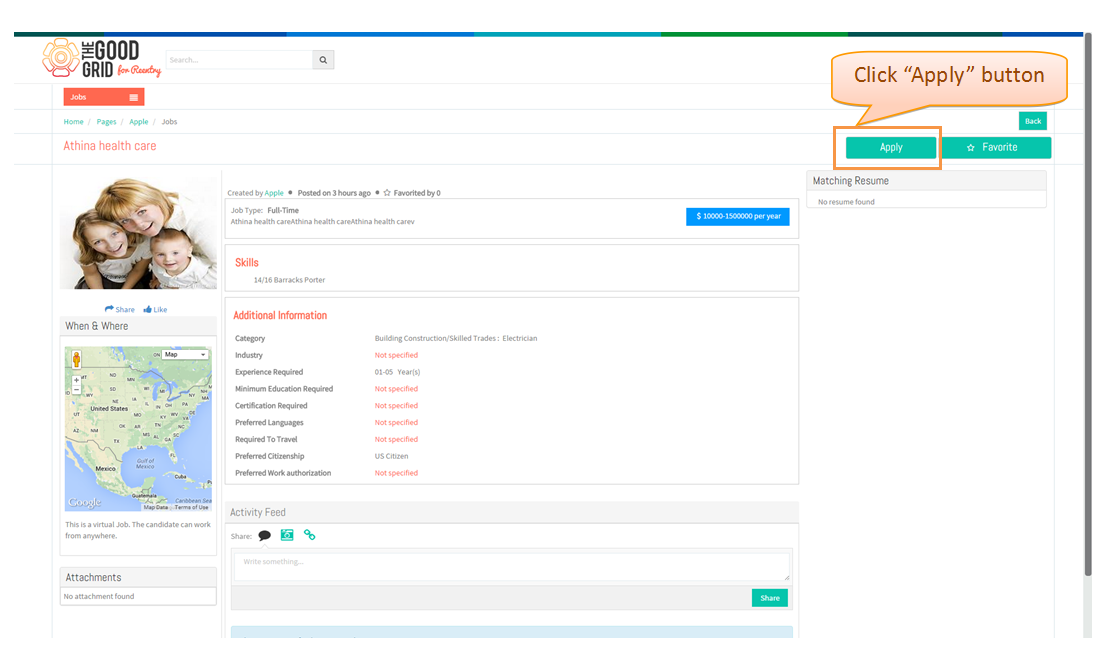
Task: Click the vertical page scrollbar
Action: click(x=1087, y=305)
